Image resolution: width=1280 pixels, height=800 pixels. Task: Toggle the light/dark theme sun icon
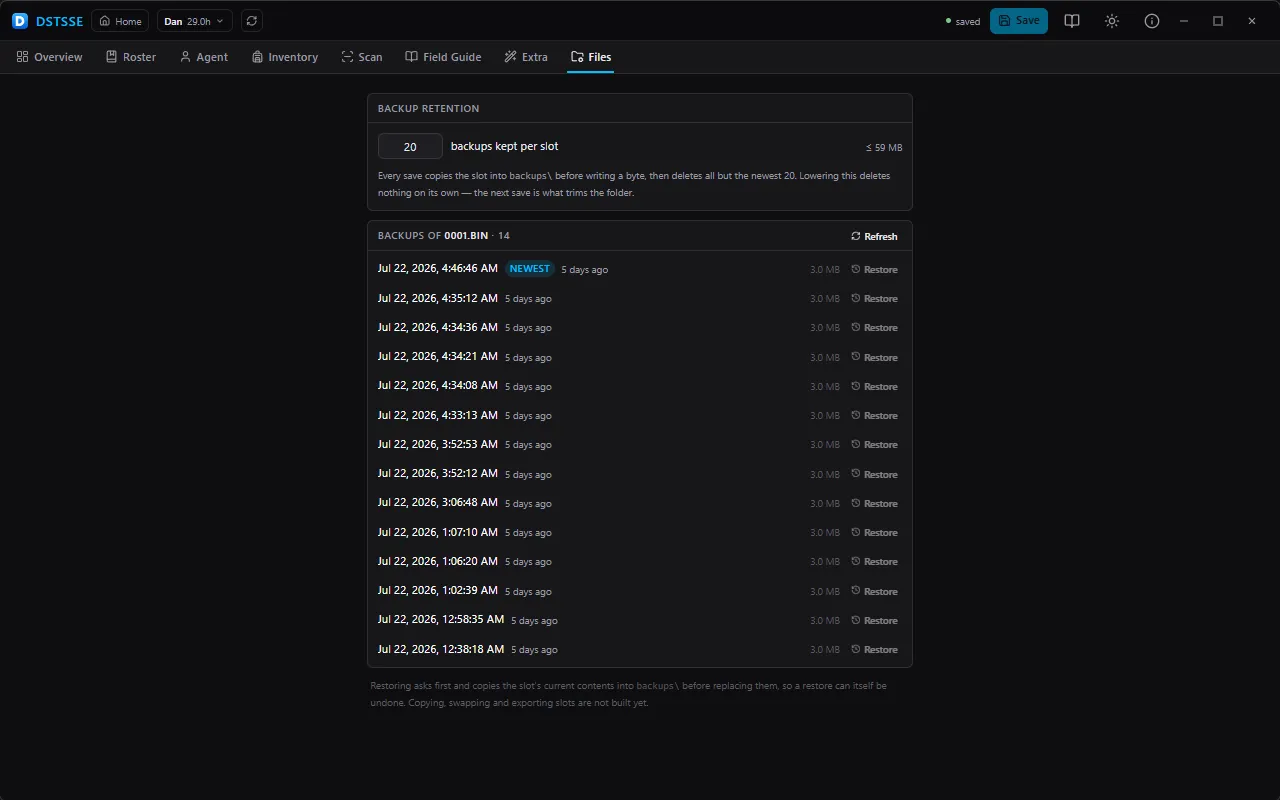(1112, 21)
